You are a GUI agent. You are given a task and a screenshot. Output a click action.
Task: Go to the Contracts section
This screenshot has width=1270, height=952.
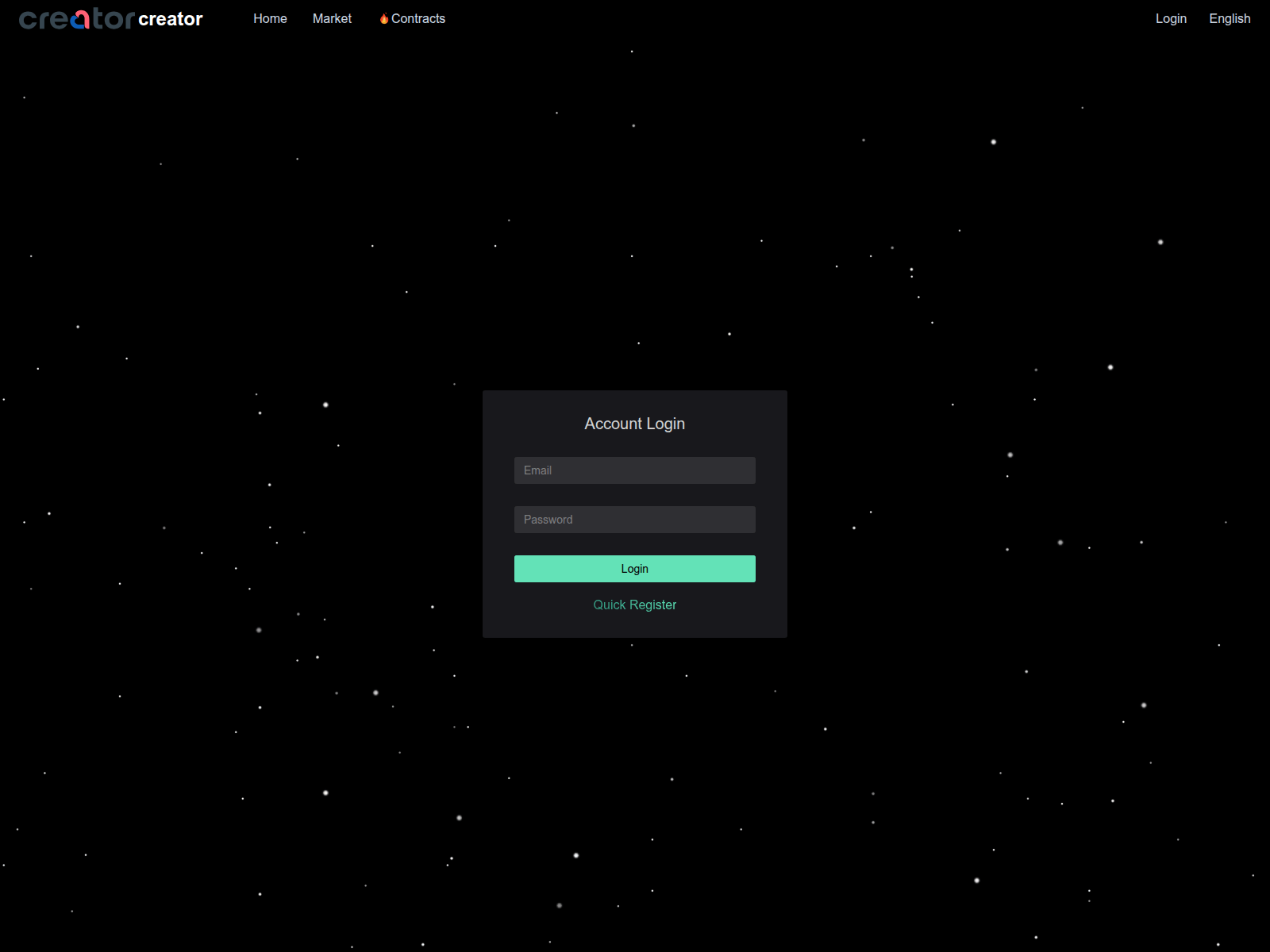point(418,18)
